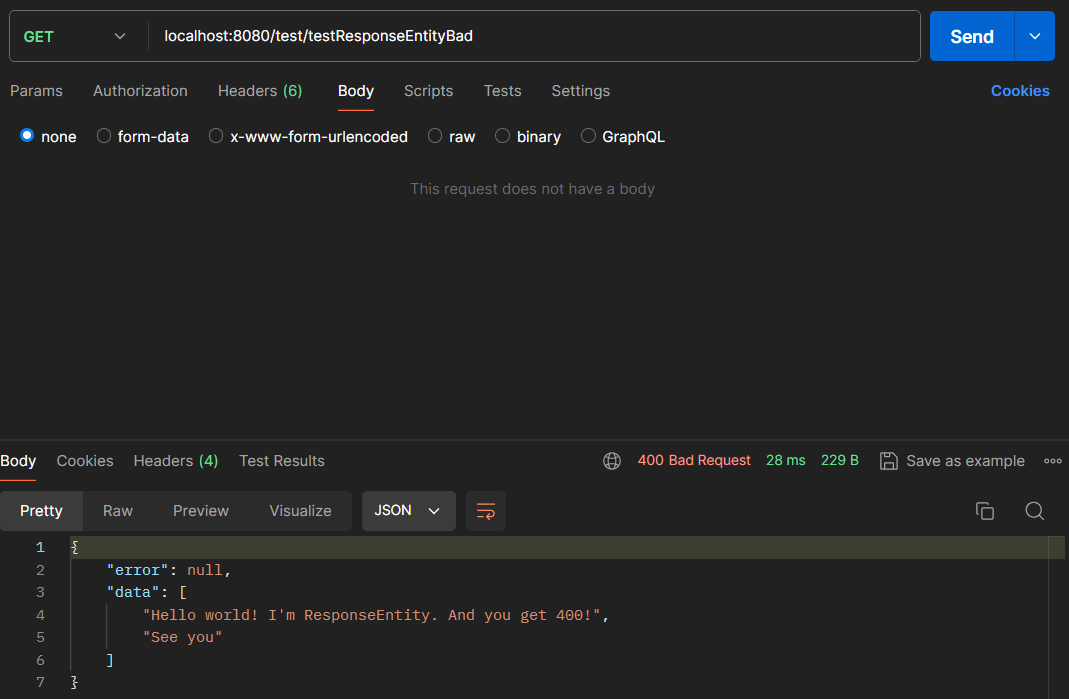Switch to the Raw response view
Screen dimensions: 1069x699
117,511
